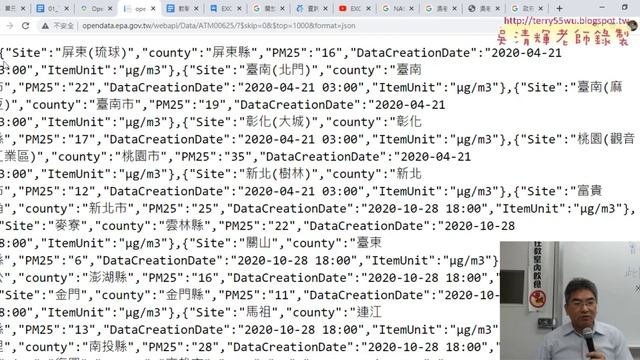Click the presenter webcam video overlay
Image resolution: width=640 pixels, height=360 pixels.
click(x=570, y=300)
